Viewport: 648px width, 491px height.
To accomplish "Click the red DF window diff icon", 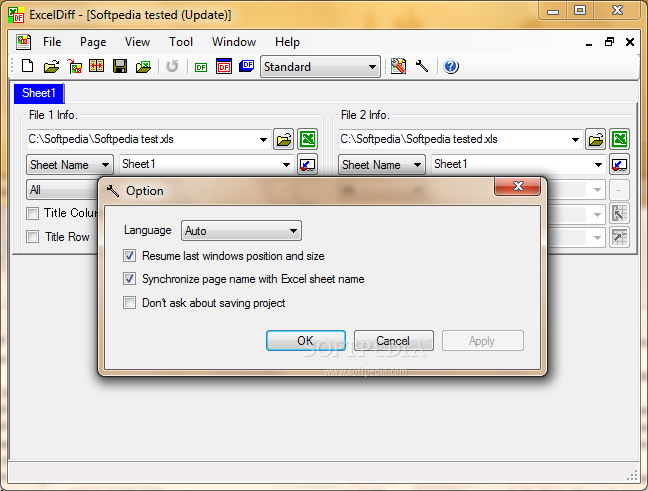I will click(224, 66).
